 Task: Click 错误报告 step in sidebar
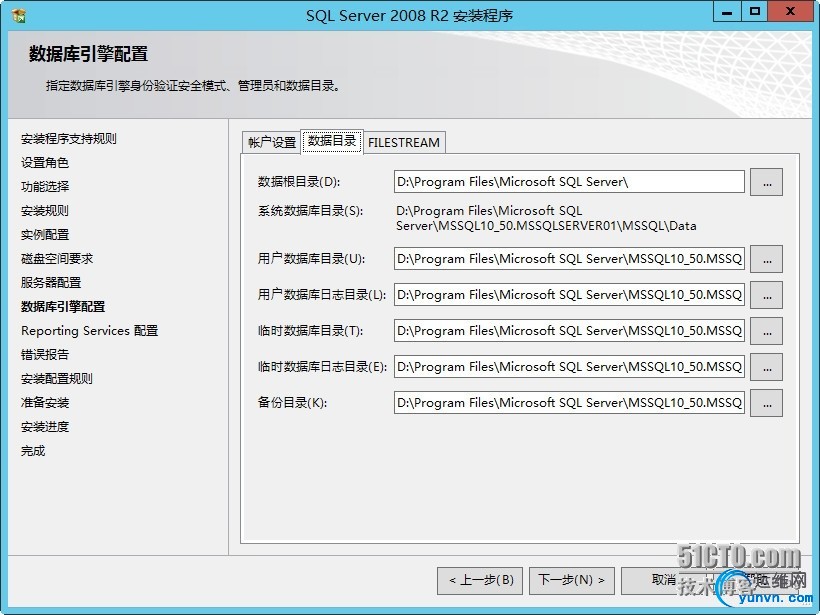click(44, 355)
